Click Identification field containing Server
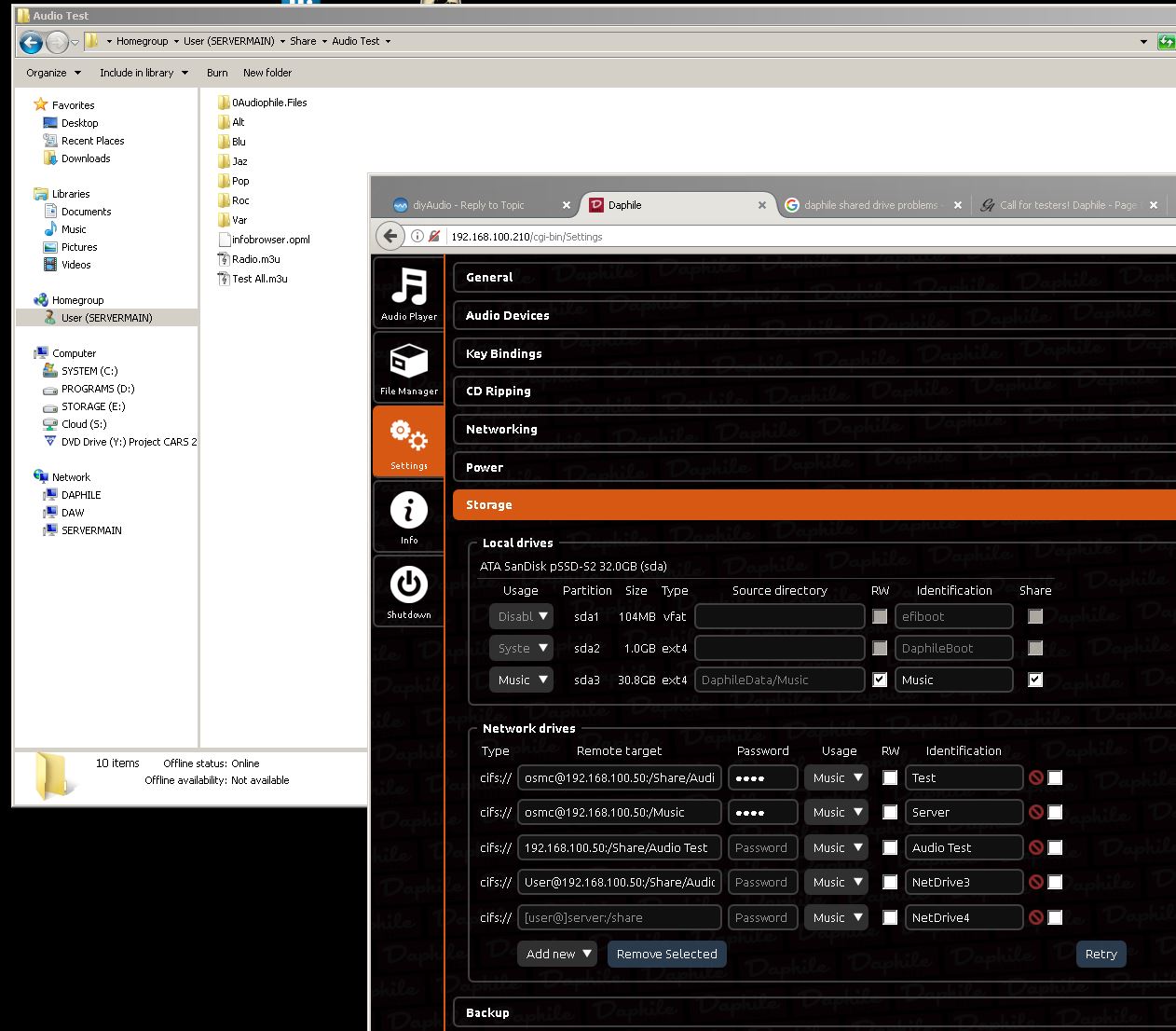The height and width of the screenshot is (1031, 1176). [964, 812]
